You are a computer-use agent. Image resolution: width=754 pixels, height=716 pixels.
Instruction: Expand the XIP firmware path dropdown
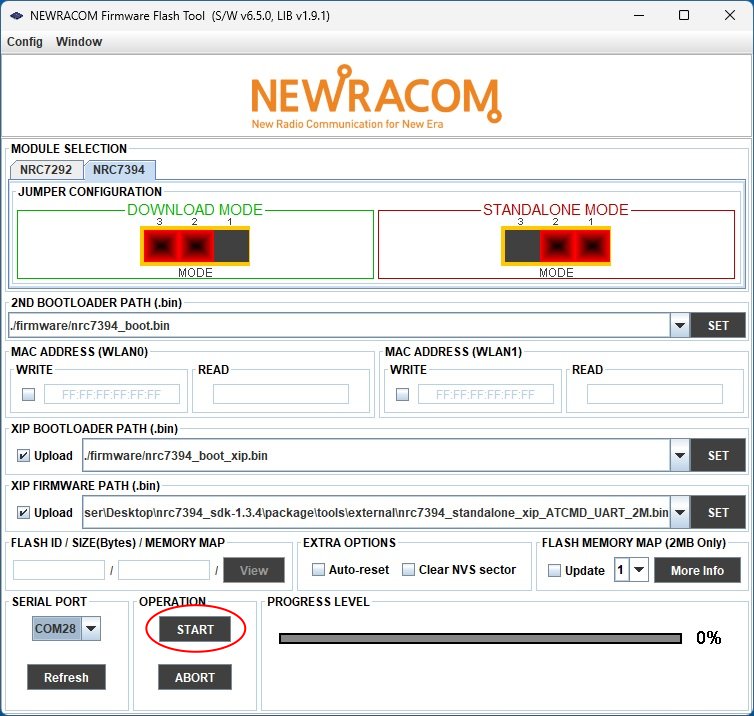click(x=679, y=512)
